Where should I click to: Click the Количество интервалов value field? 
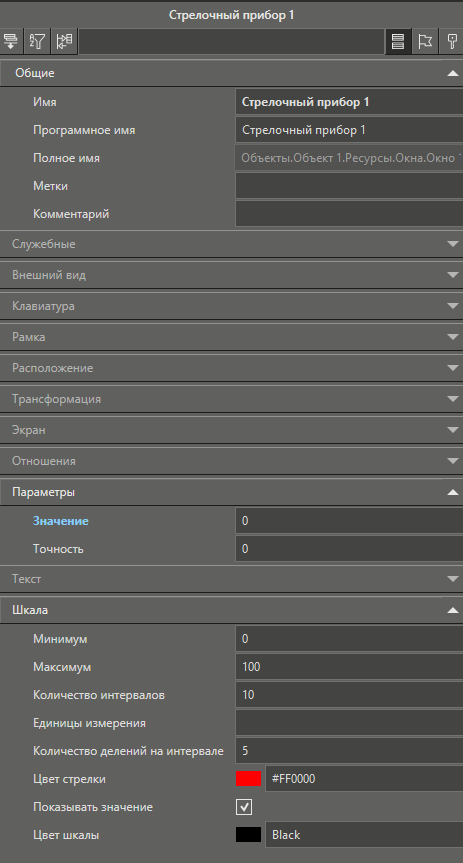pyautogui.click(x=349, y=695)
